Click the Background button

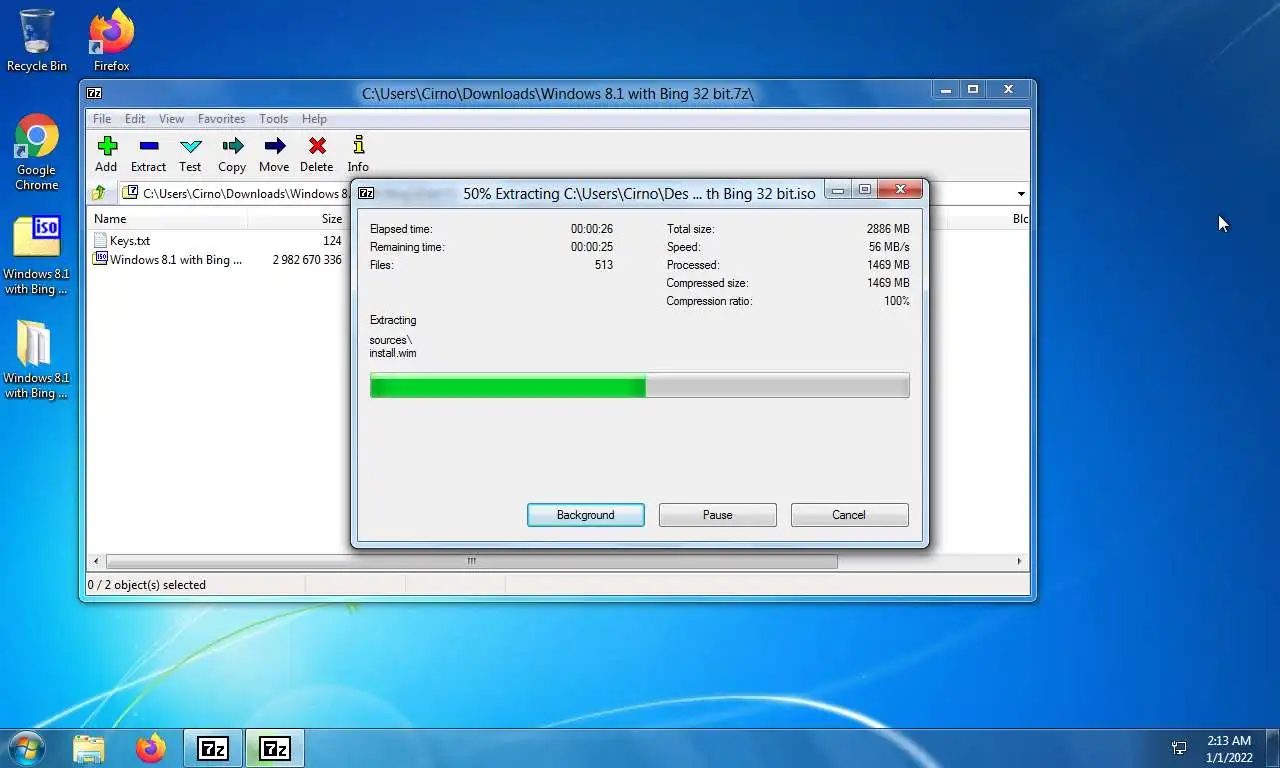[586, 515]
